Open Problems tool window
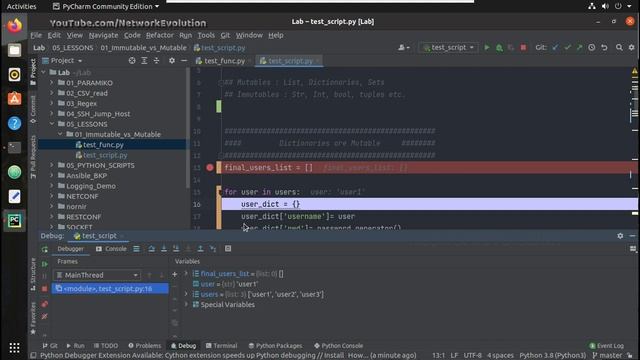Image resolution: width=640 pixels, height=360 pixels. [144, 346]
